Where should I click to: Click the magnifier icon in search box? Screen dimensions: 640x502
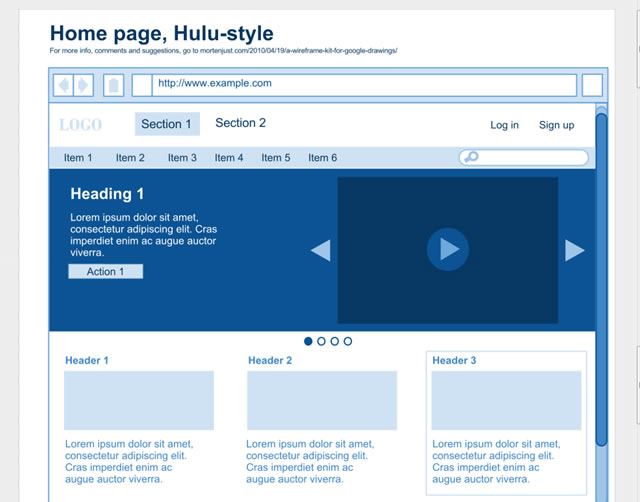pyautogui.click(x=471, y=157)
